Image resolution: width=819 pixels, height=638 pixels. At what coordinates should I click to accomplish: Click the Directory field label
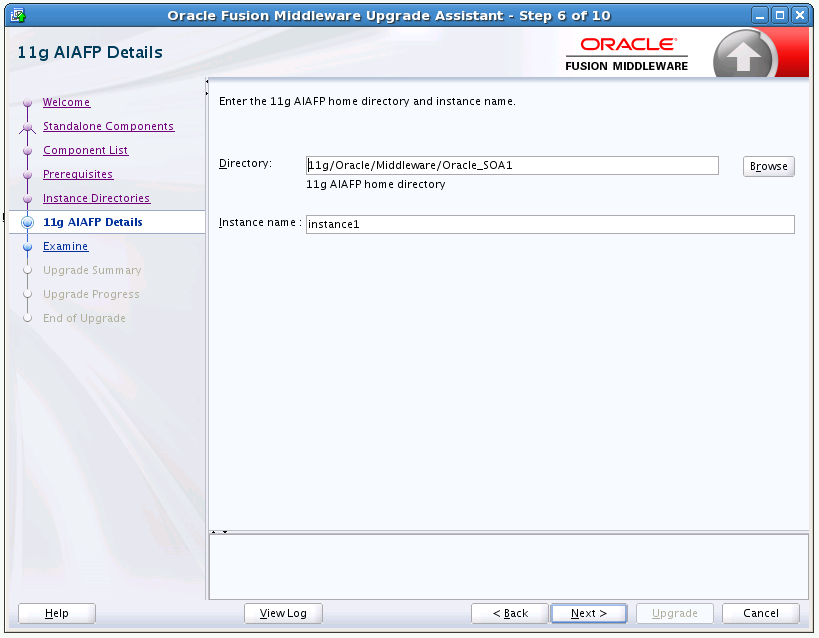245,164
